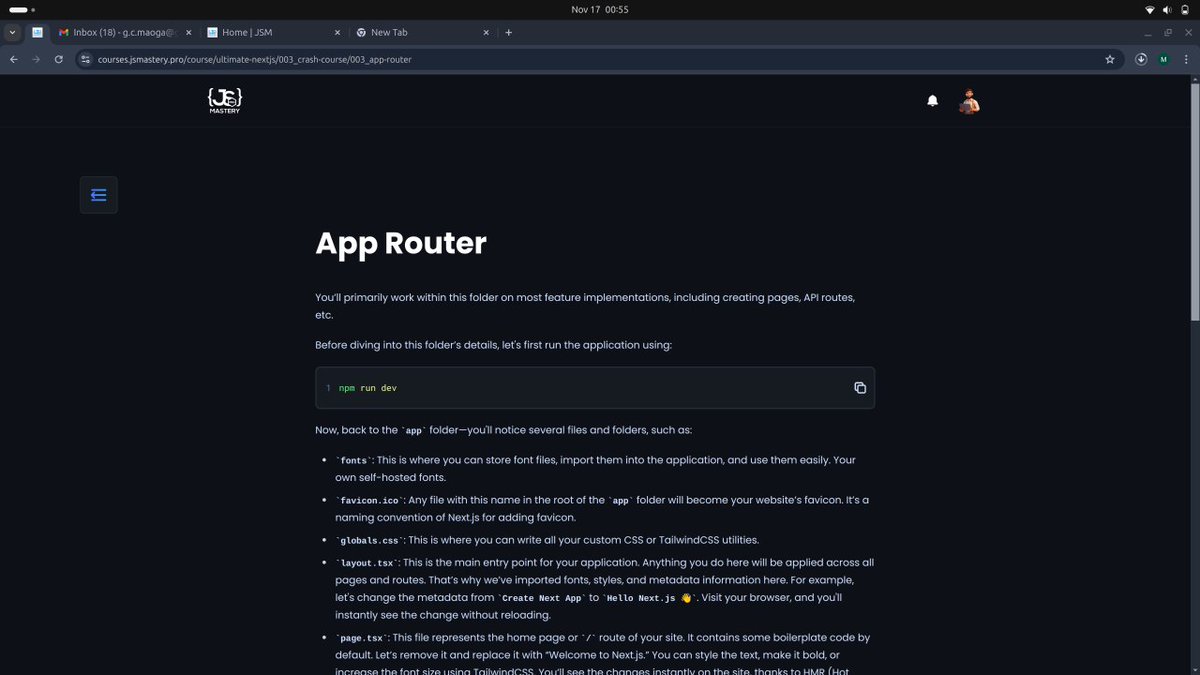Open Wi-Fi network status icon
The image size is (1200, 675).
click(1149, 9)
